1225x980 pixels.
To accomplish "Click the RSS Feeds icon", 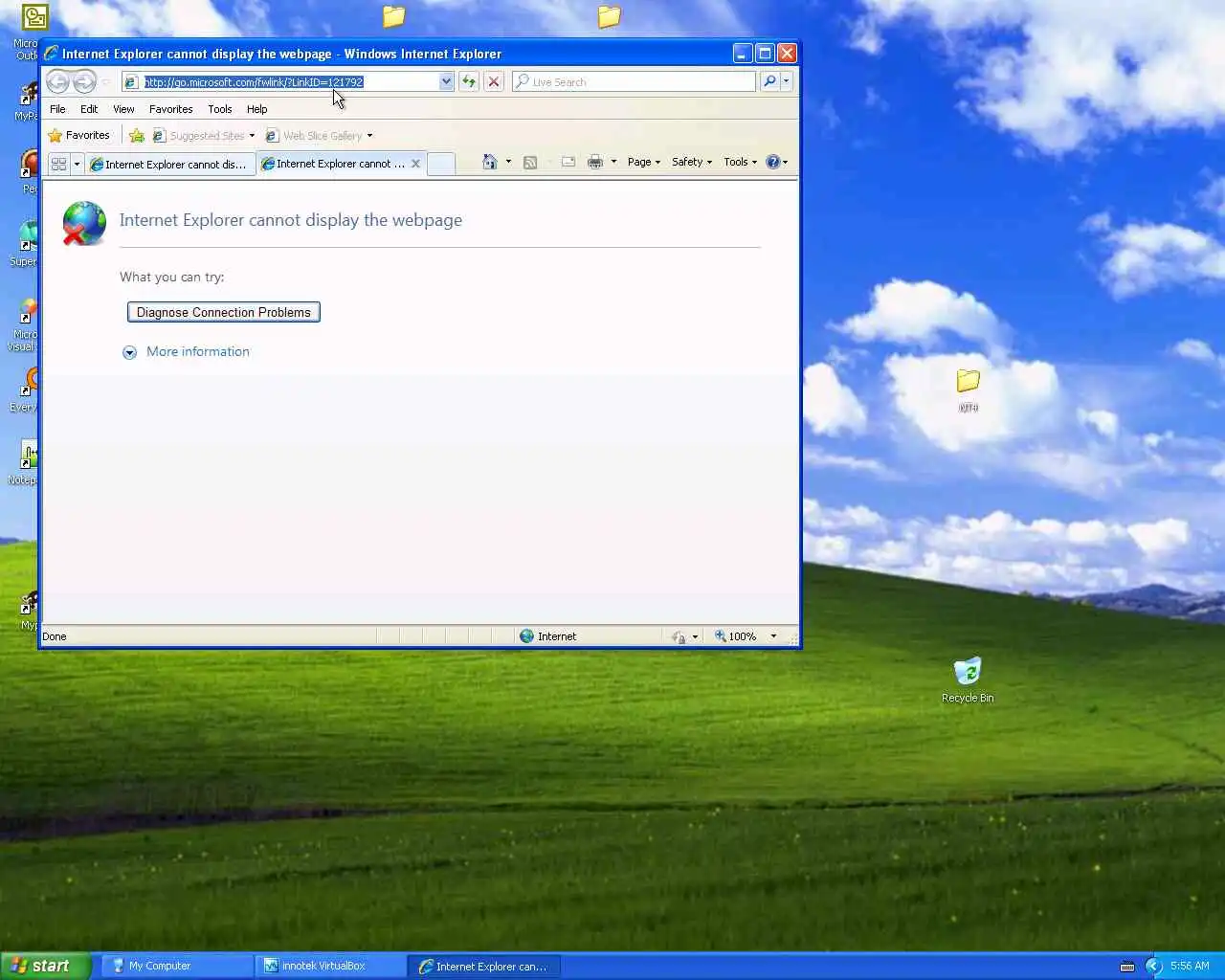I will pos(530,163).
